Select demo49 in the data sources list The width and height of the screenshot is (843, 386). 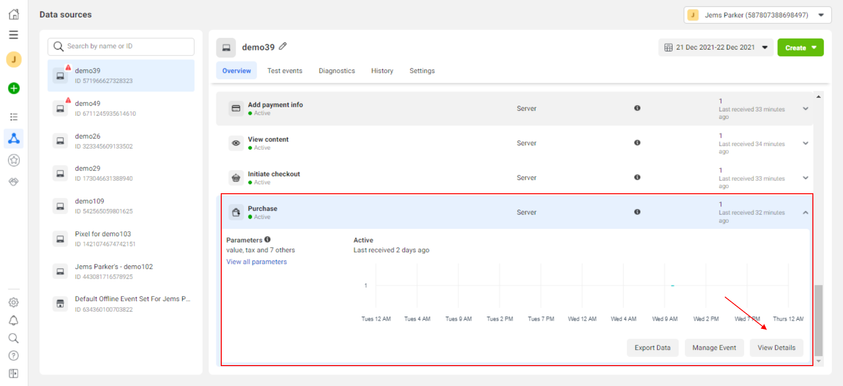(121, 108)
